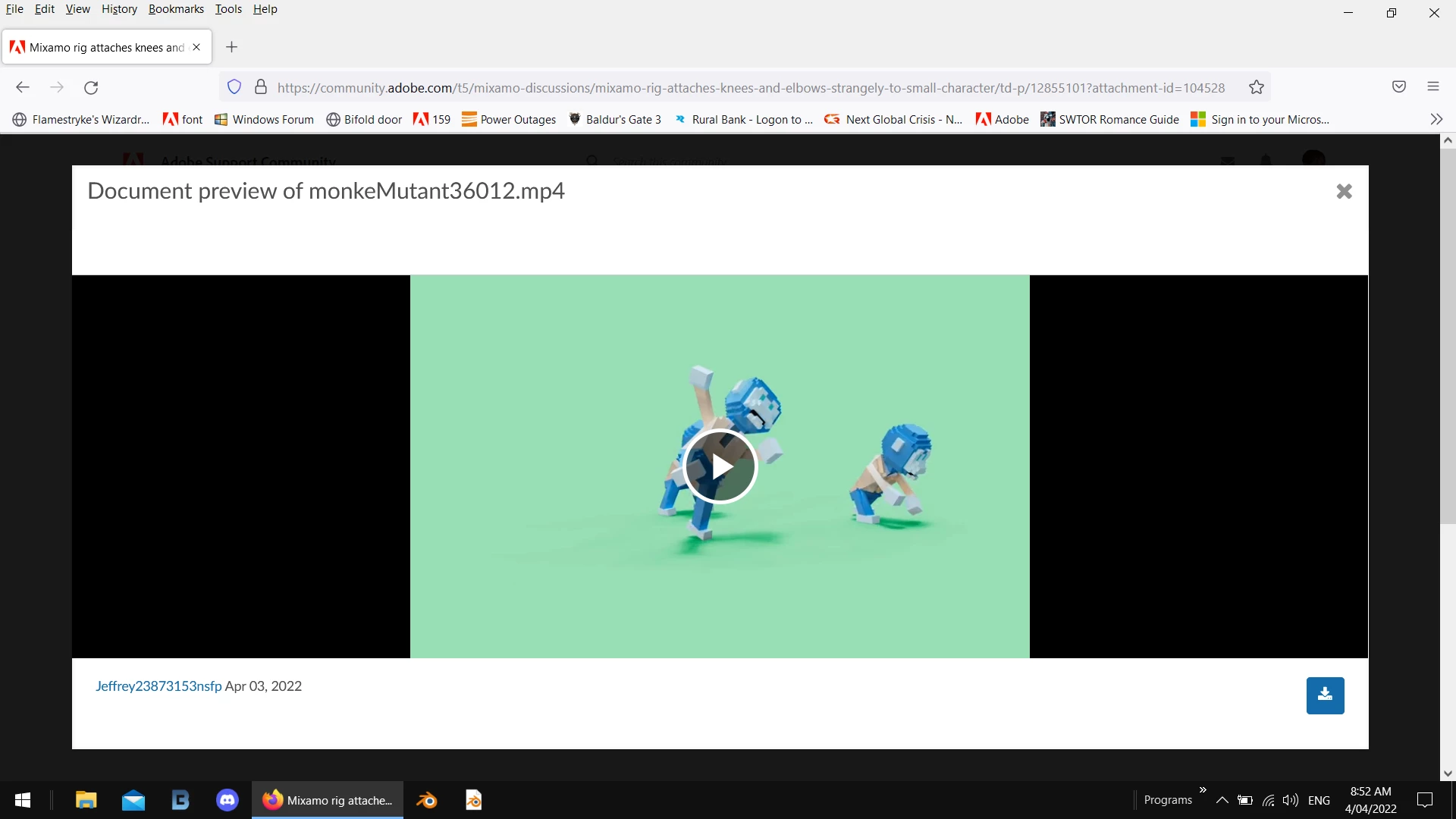The width and height of the screenshot is (1456, 819).
Task: Open the History menu
Action: point(119,9)
